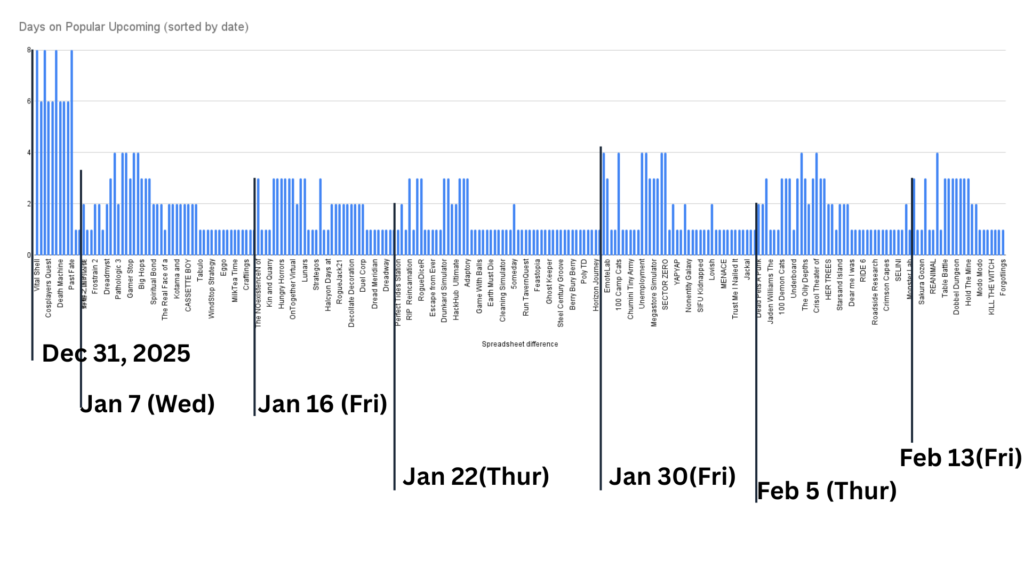Click the 'Vital Shell' x-axis label
The image size is (1024, 576).
point(37,277)
